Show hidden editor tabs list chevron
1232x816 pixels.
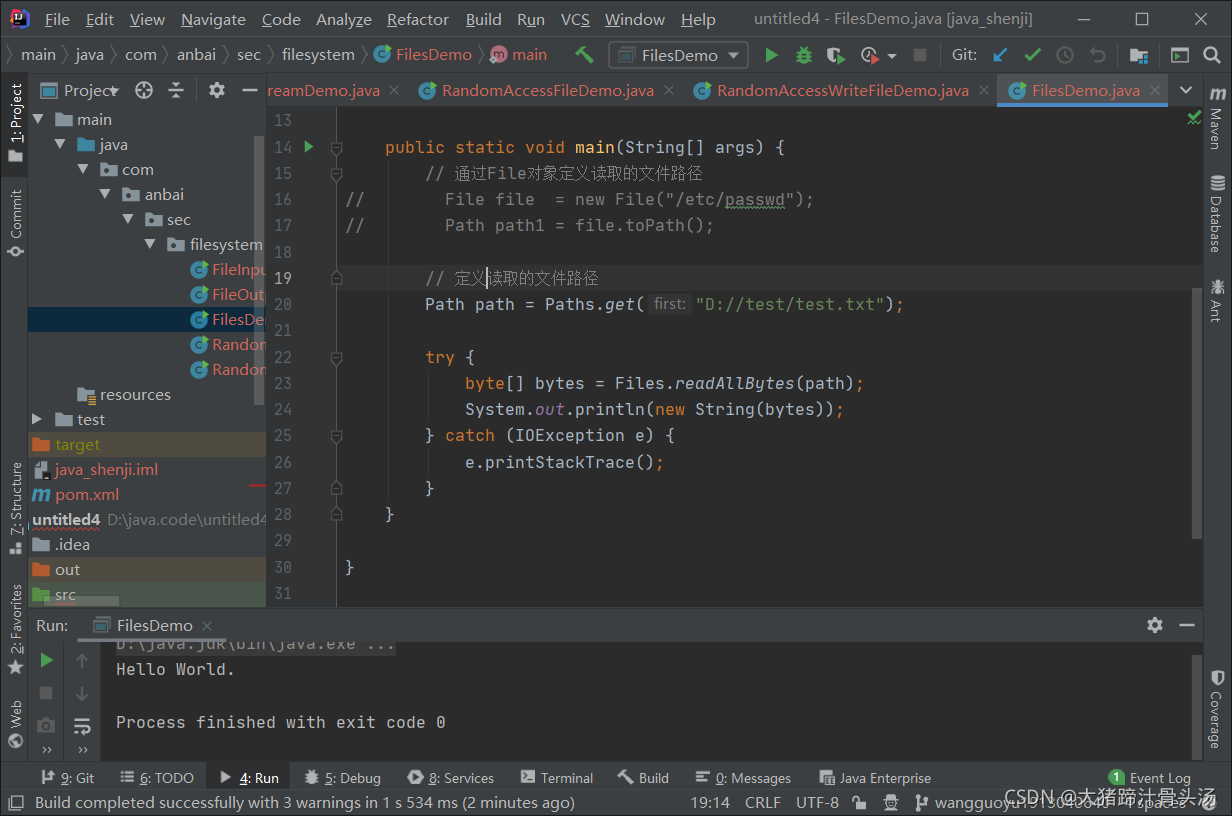pyautogui.click(x=1185, y=90)
